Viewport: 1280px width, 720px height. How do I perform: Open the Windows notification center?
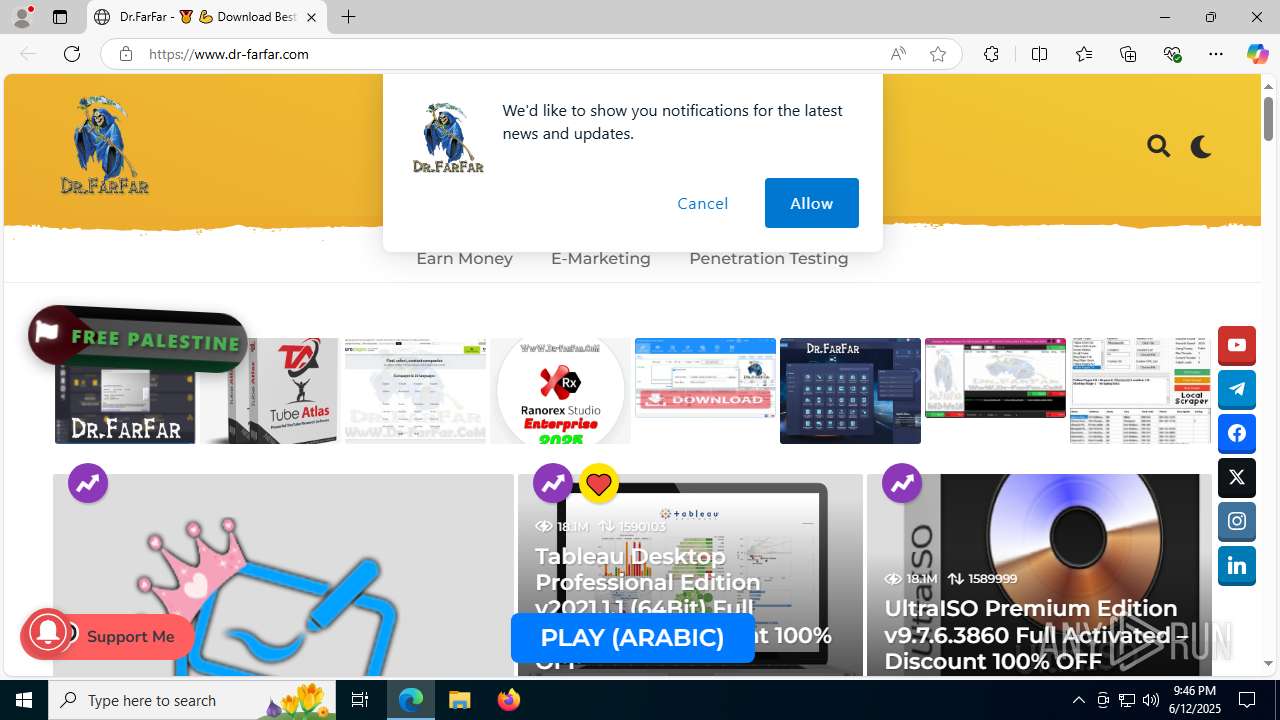[x=1247, y=700]
